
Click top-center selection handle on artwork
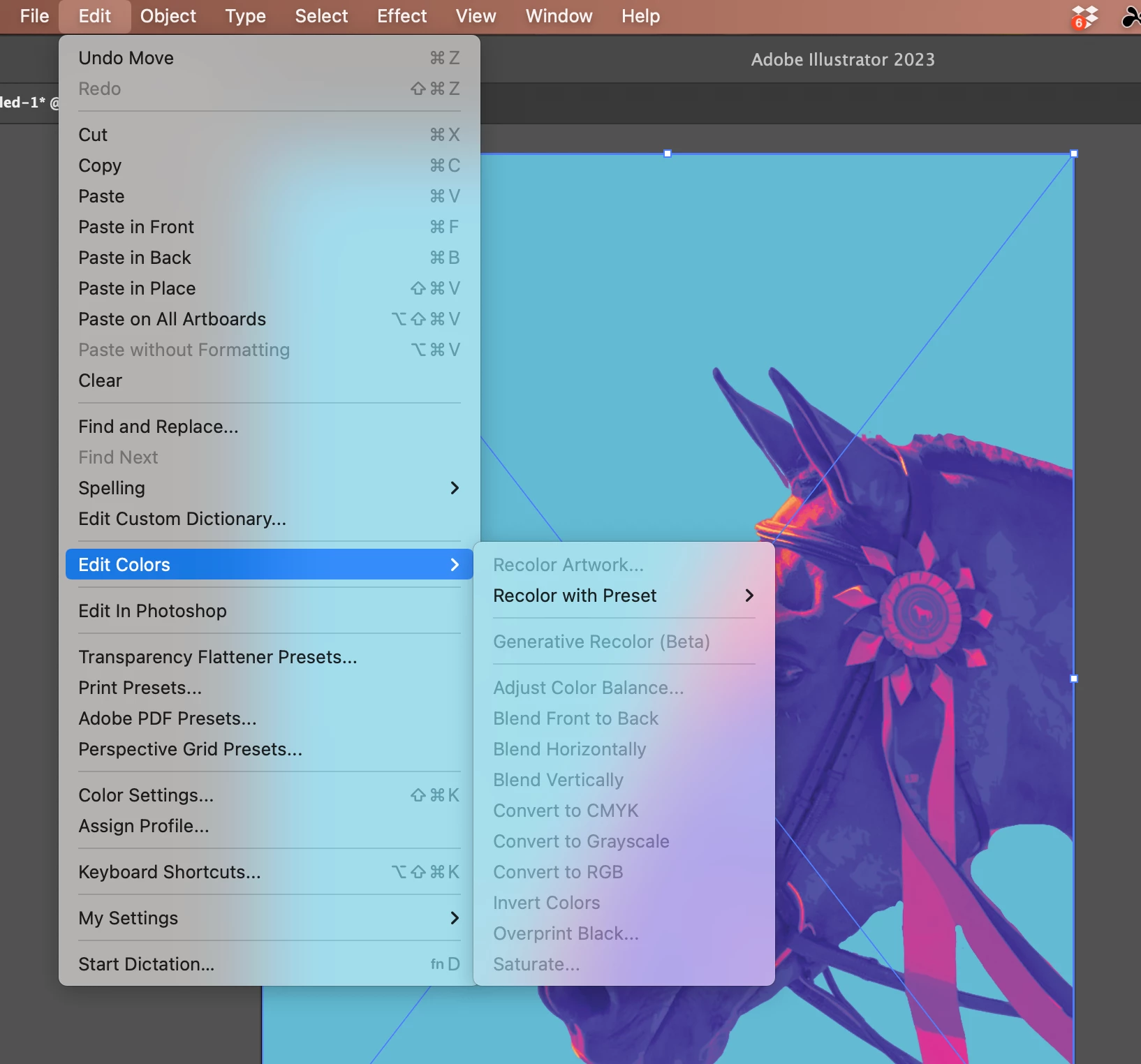pyautogui.click(x=668, y=154)
